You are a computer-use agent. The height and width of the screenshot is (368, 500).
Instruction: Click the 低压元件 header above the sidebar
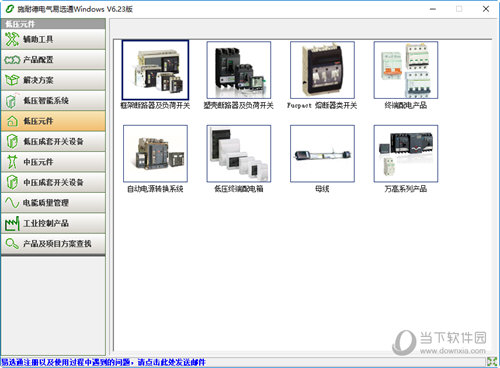point(20,24)
